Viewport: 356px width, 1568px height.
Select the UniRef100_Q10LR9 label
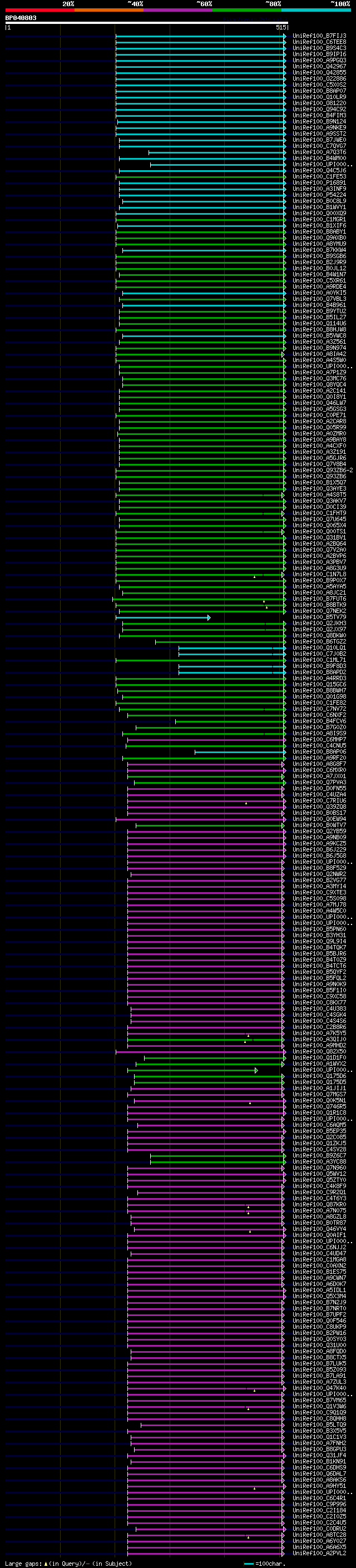[319, 97]
